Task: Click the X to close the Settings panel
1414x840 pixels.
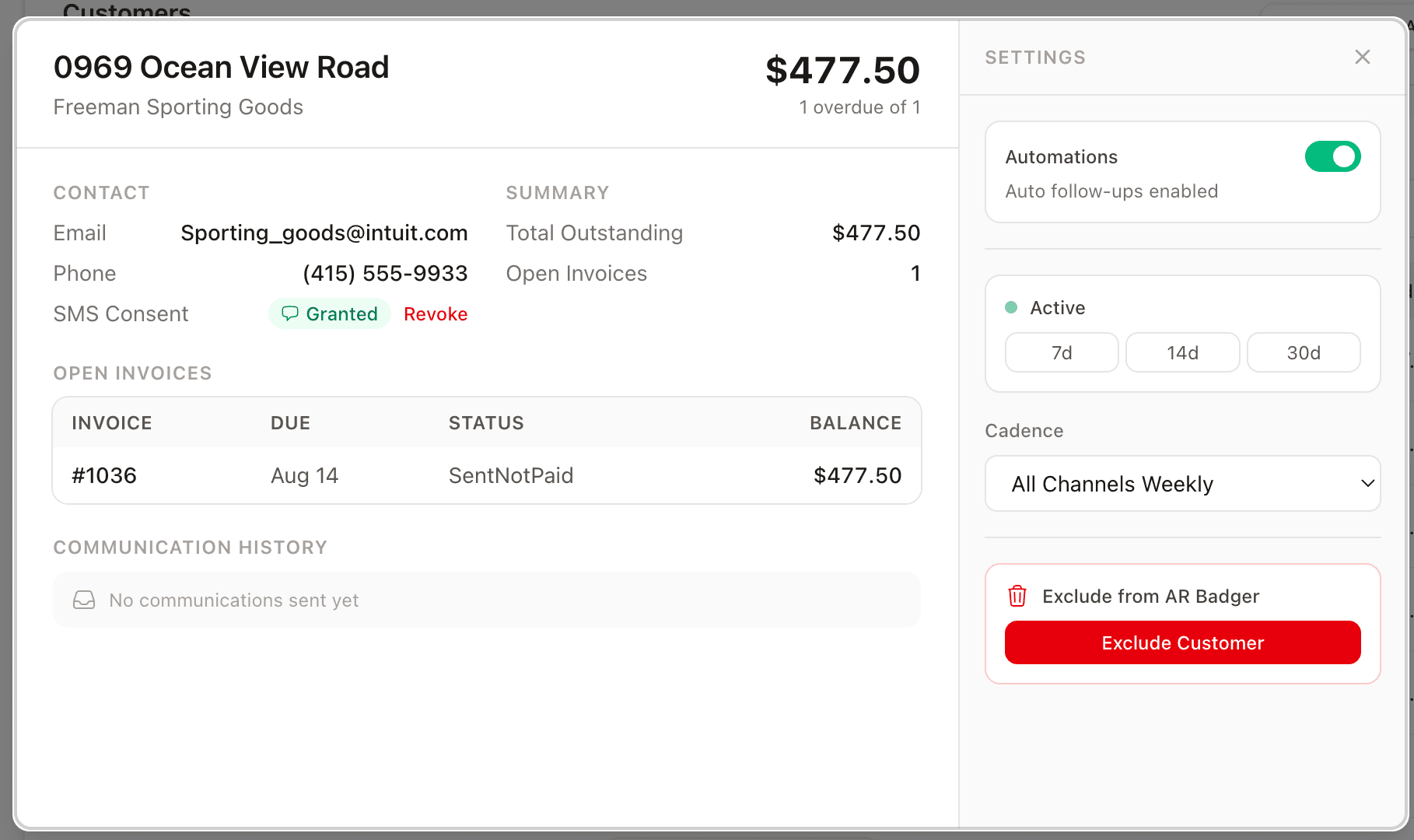Action: (x=1363, y=57)
